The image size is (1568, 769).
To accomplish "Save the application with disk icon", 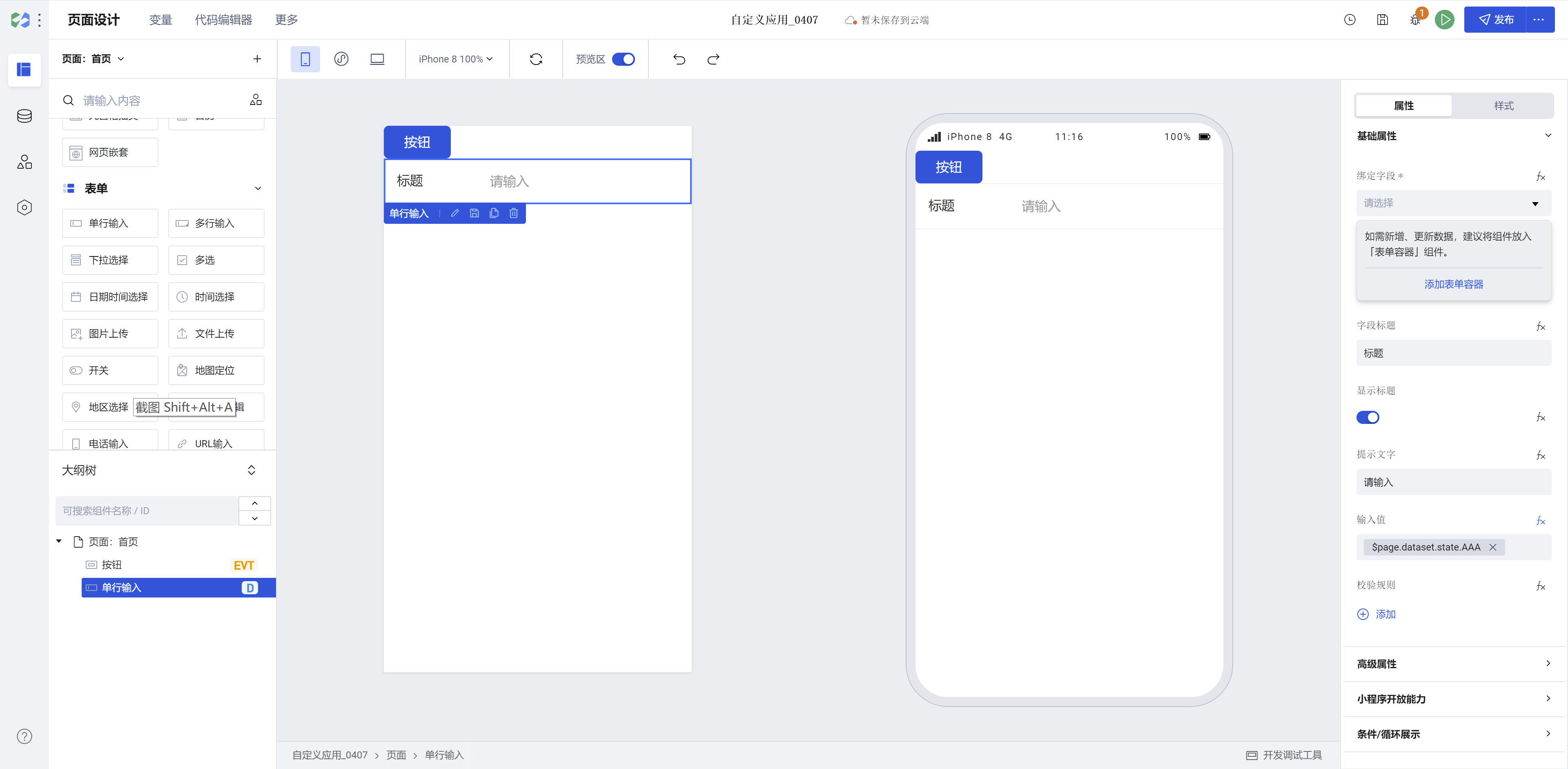I will [x=1382, y=20].
